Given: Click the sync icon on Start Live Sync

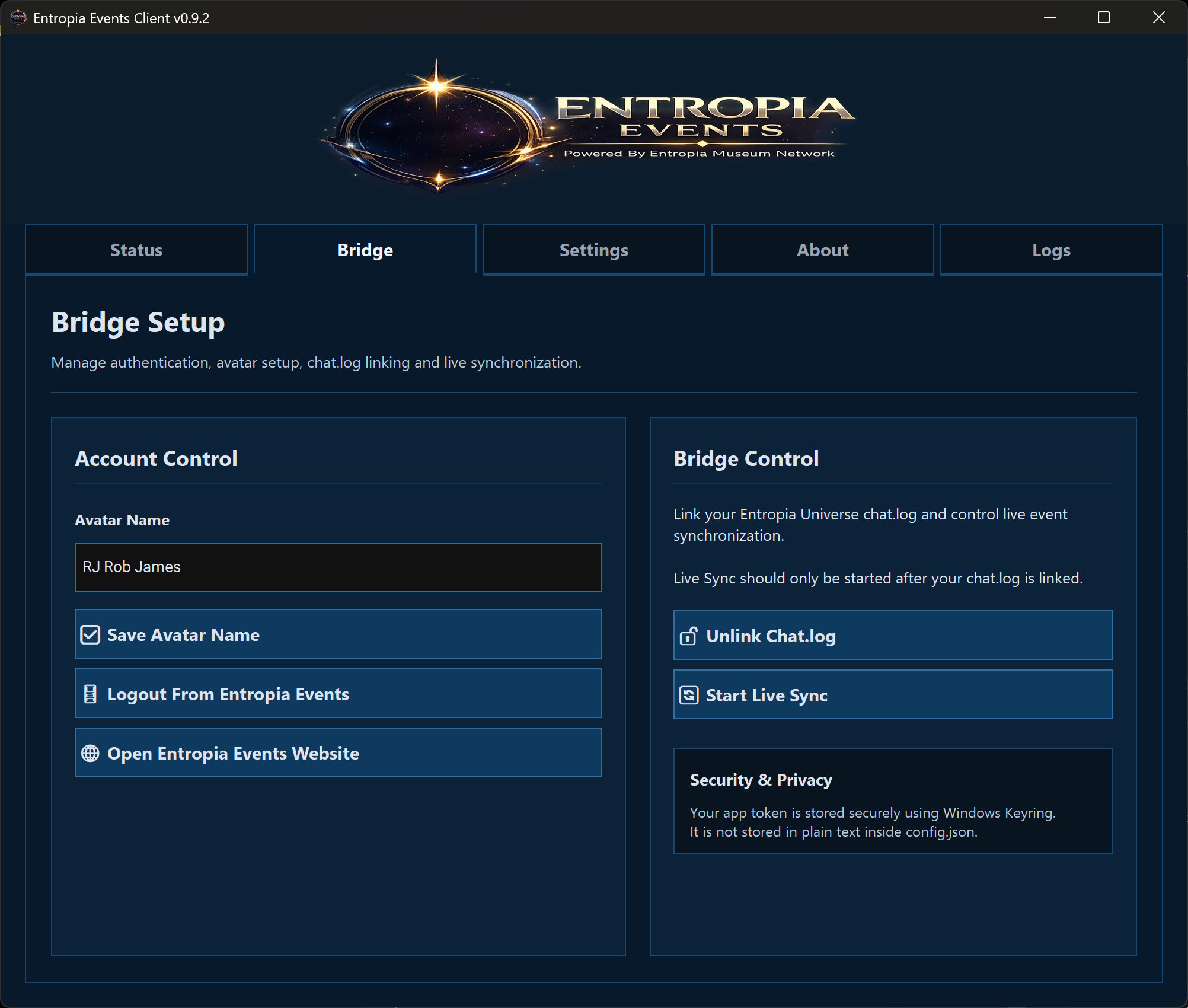Looking at the screenshot, I should click(x=689, y=696).
